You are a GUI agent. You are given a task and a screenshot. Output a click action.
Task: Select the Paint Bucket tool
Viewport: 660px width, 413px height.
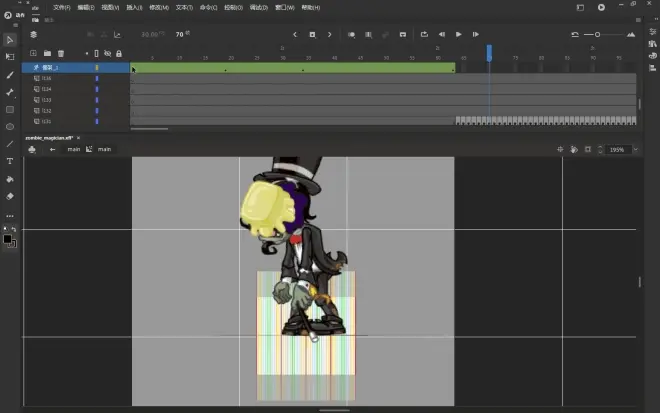(x=10, y=179)
